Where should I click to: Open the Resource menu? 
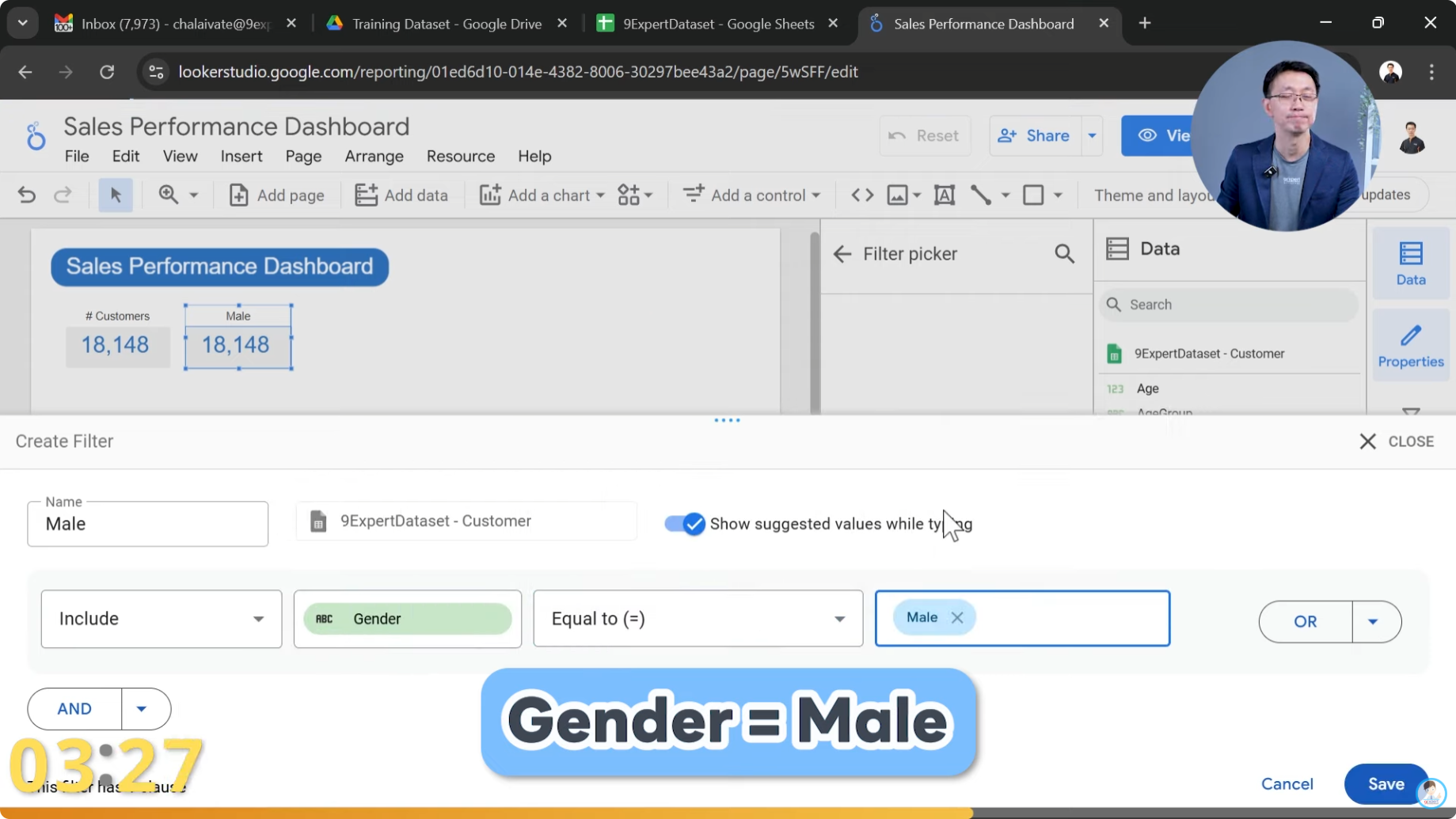[x=460, y=157]
